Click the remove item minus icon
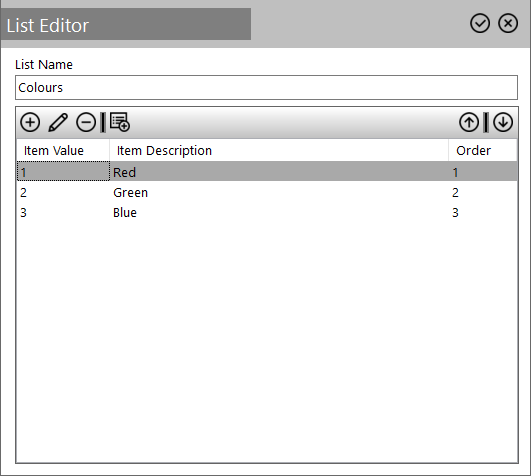The height and width of the screenshot is (476, 531). click(86, 122)
